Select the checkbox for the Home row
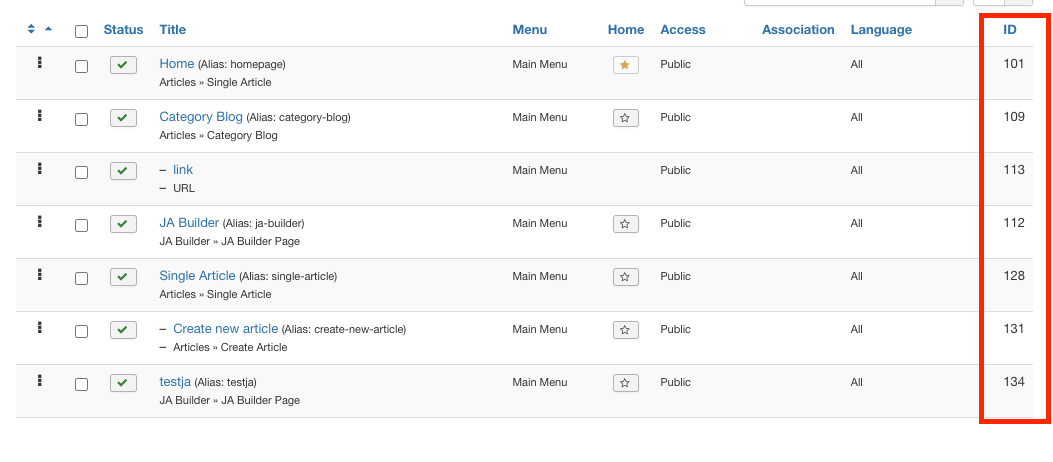This screenshot has width=1053, height=462. 81,66
